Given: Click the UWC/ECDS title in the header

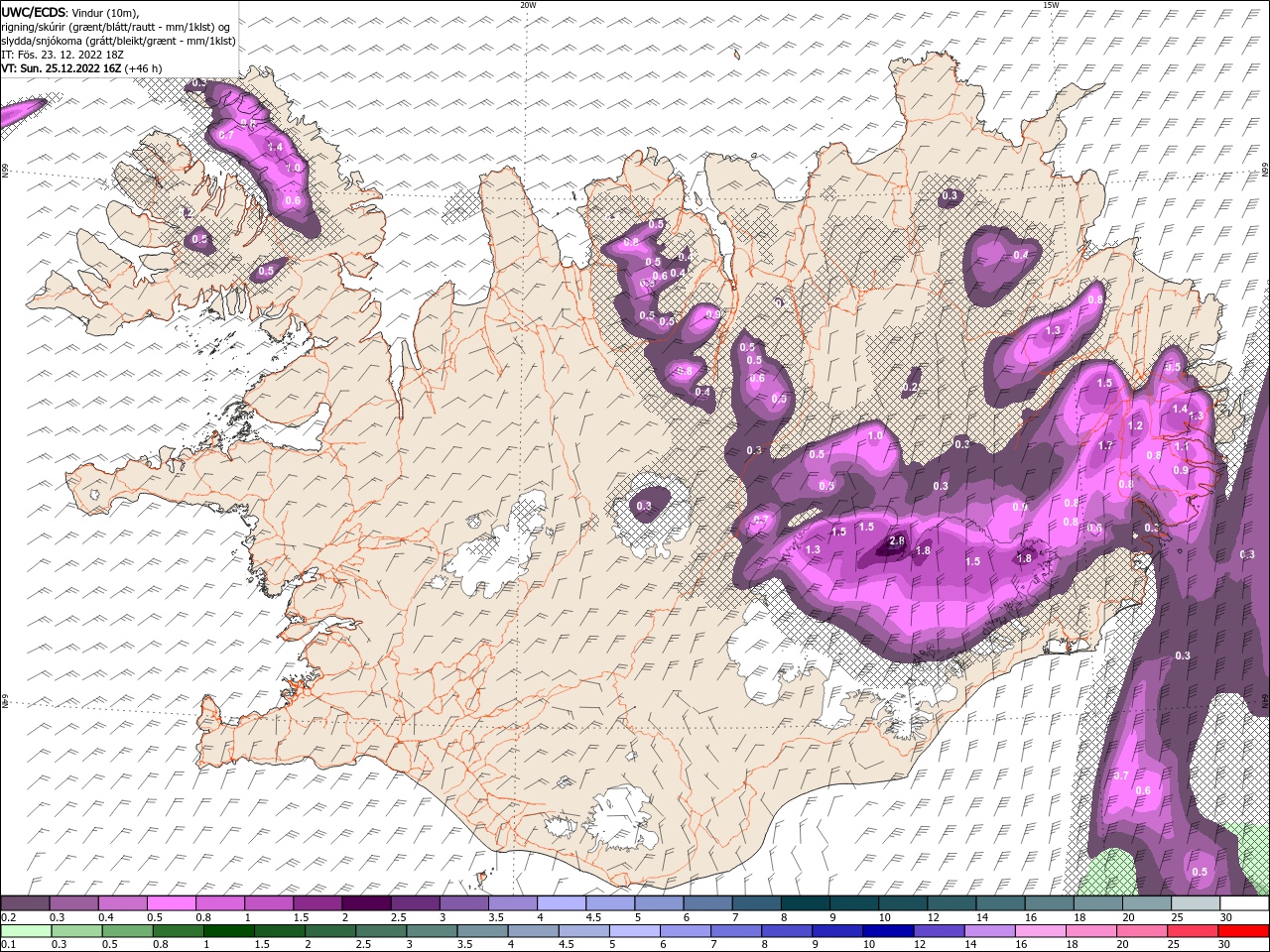Looking at the screenshot, I should tap(33, 12).
